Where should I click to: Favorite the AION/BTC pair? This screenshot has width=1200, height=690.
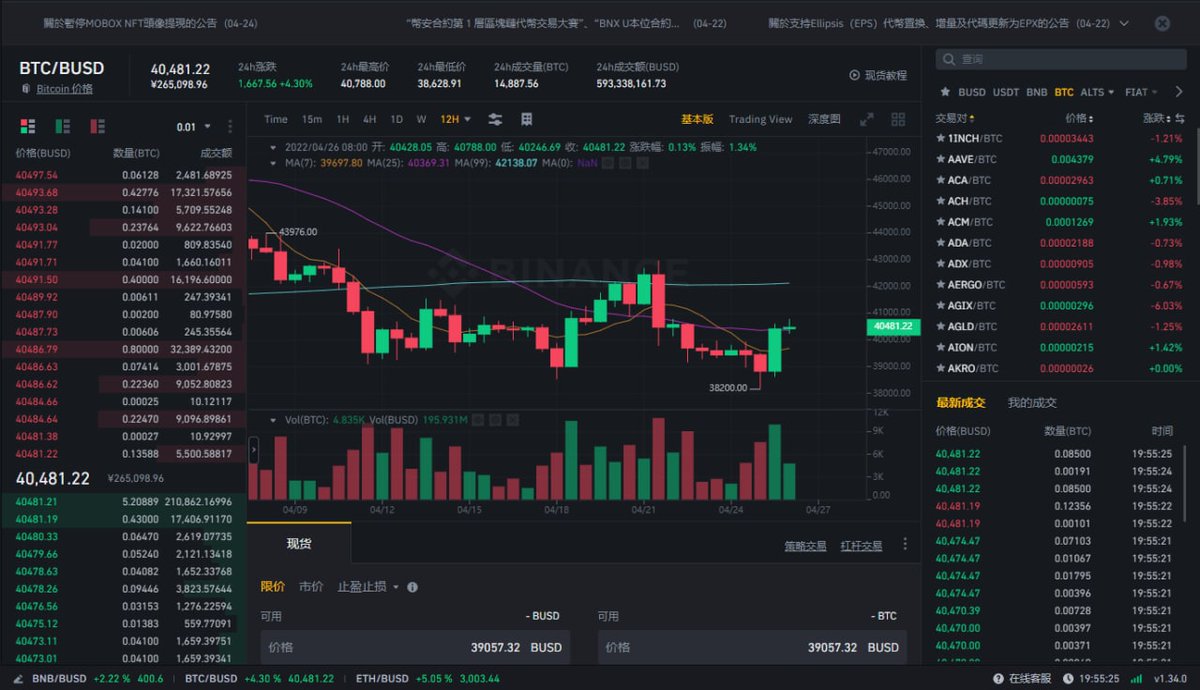tap(940, 347)
